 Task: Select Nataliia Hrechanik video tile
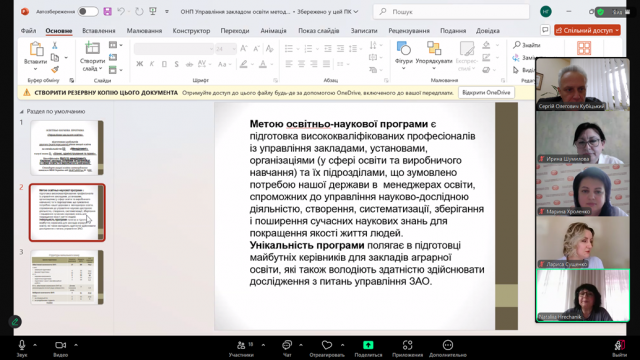(582, 295)
